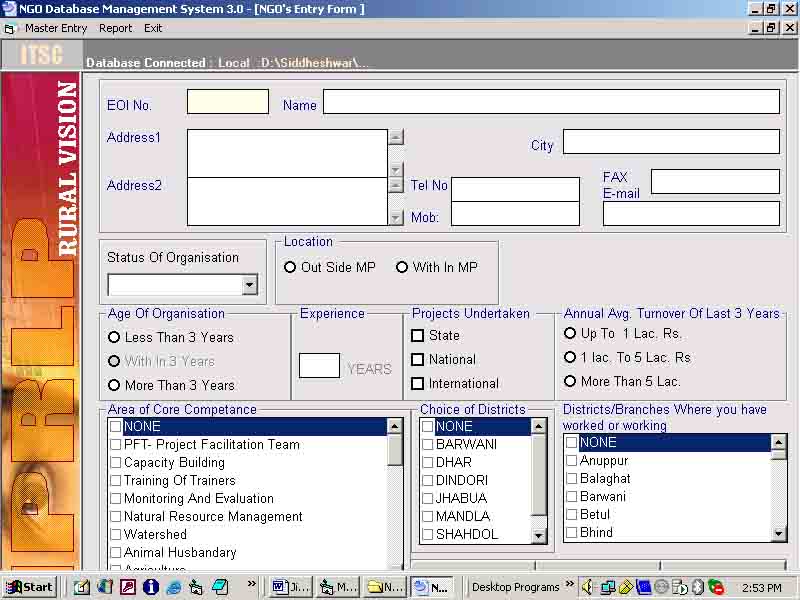Click the Tel No input field
Screen dimensions: 800x600
point(515,189)
